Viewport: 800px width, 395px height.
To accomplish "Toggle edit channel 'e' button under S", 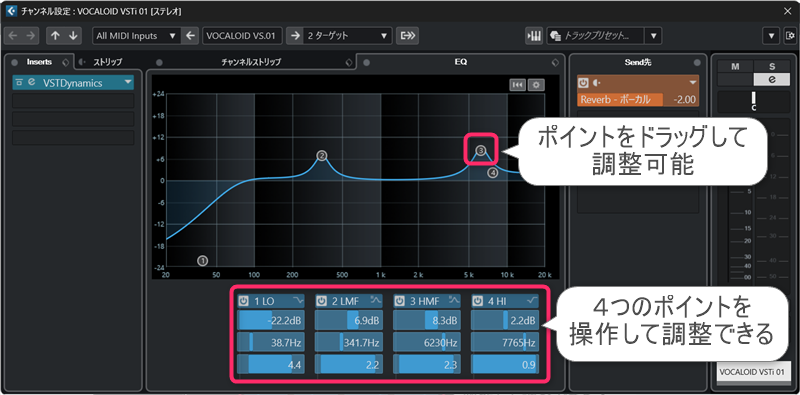I will click(x=772, y=79).
